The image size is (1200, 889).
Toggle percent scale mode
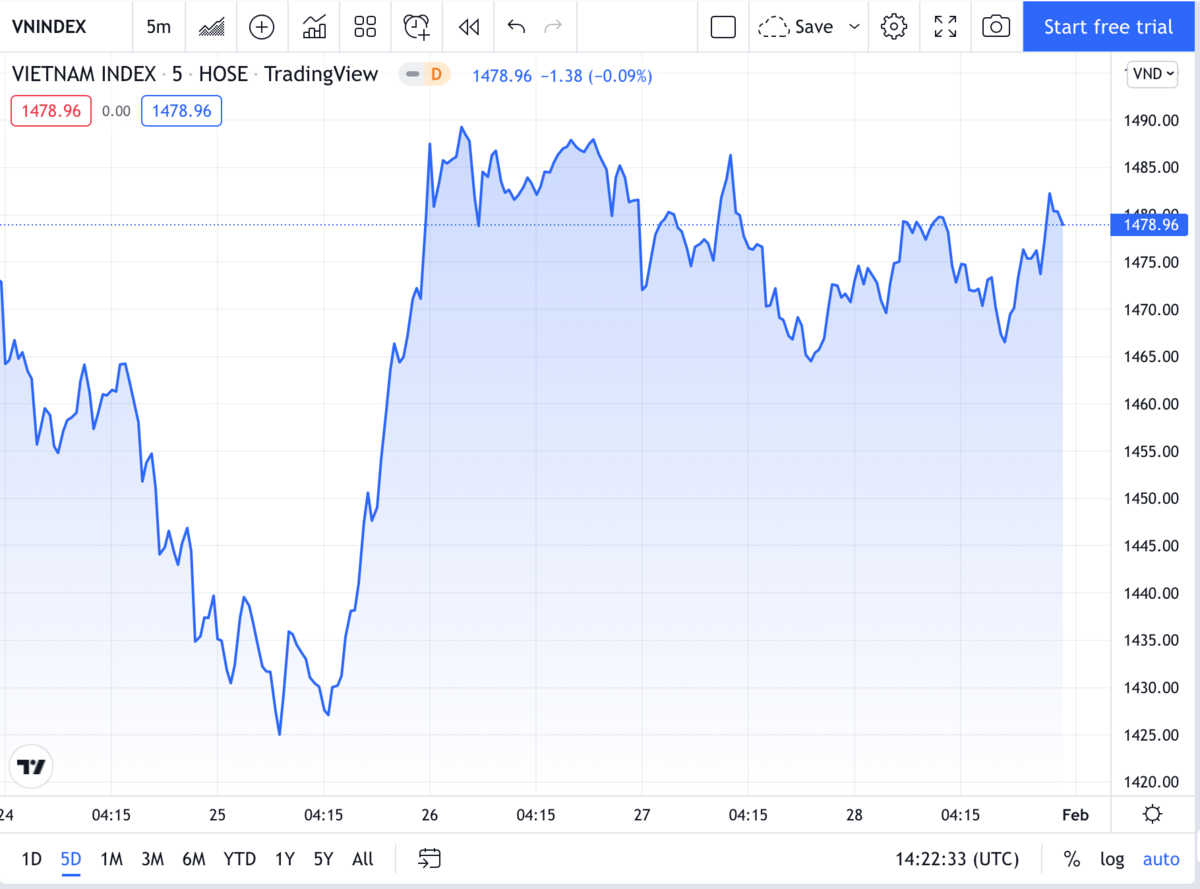1072,859
